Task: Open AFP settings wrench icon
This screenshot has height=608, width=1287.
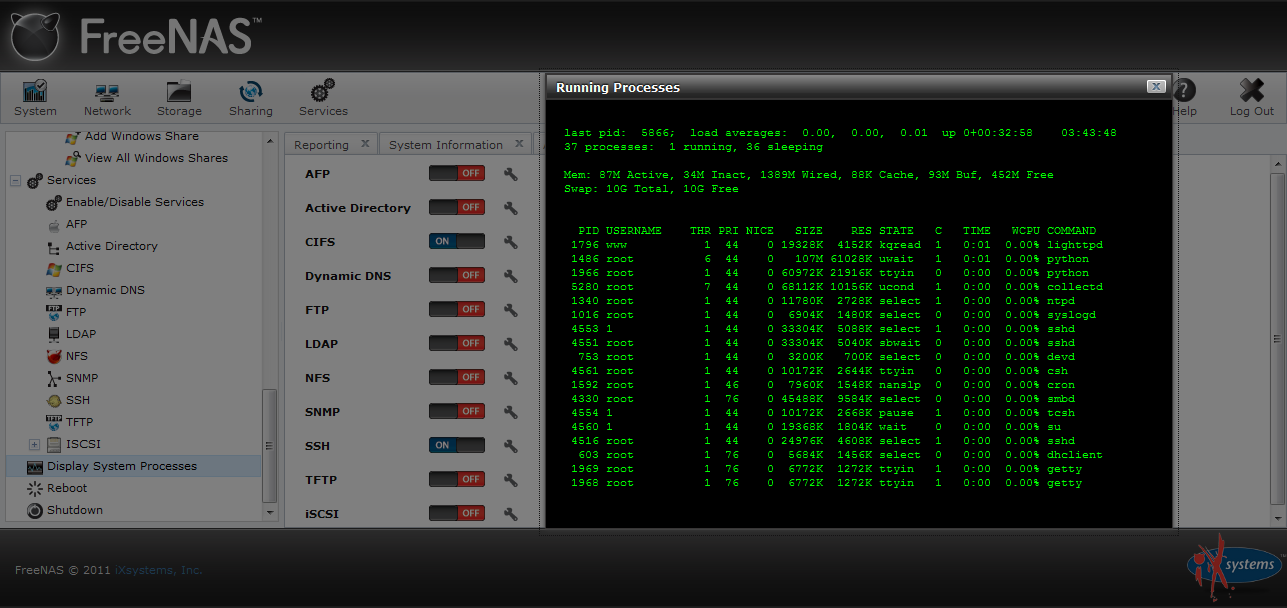Action: tap(510, 174)
